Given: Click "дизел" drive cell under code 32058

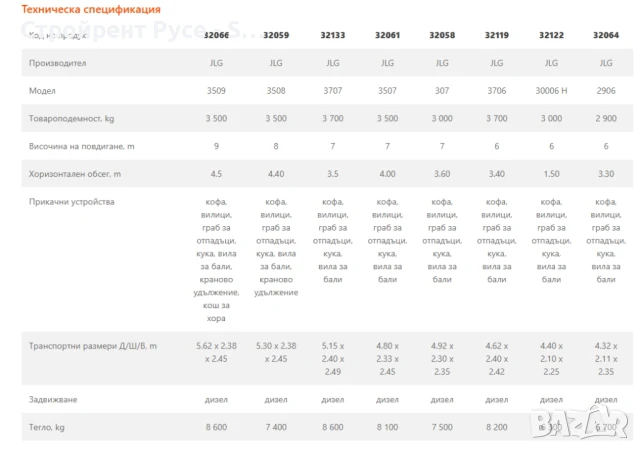Looking at the screenshot, I should (x=442, y=400).
